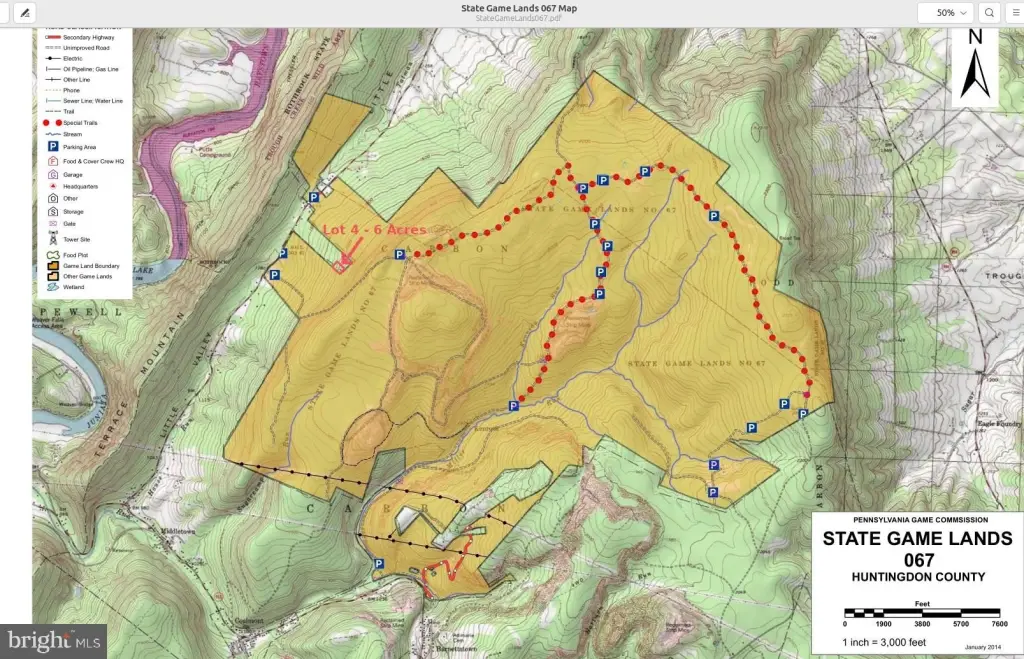
Task: Click the Other Game Lands swatch
Action: coord(51,277)
